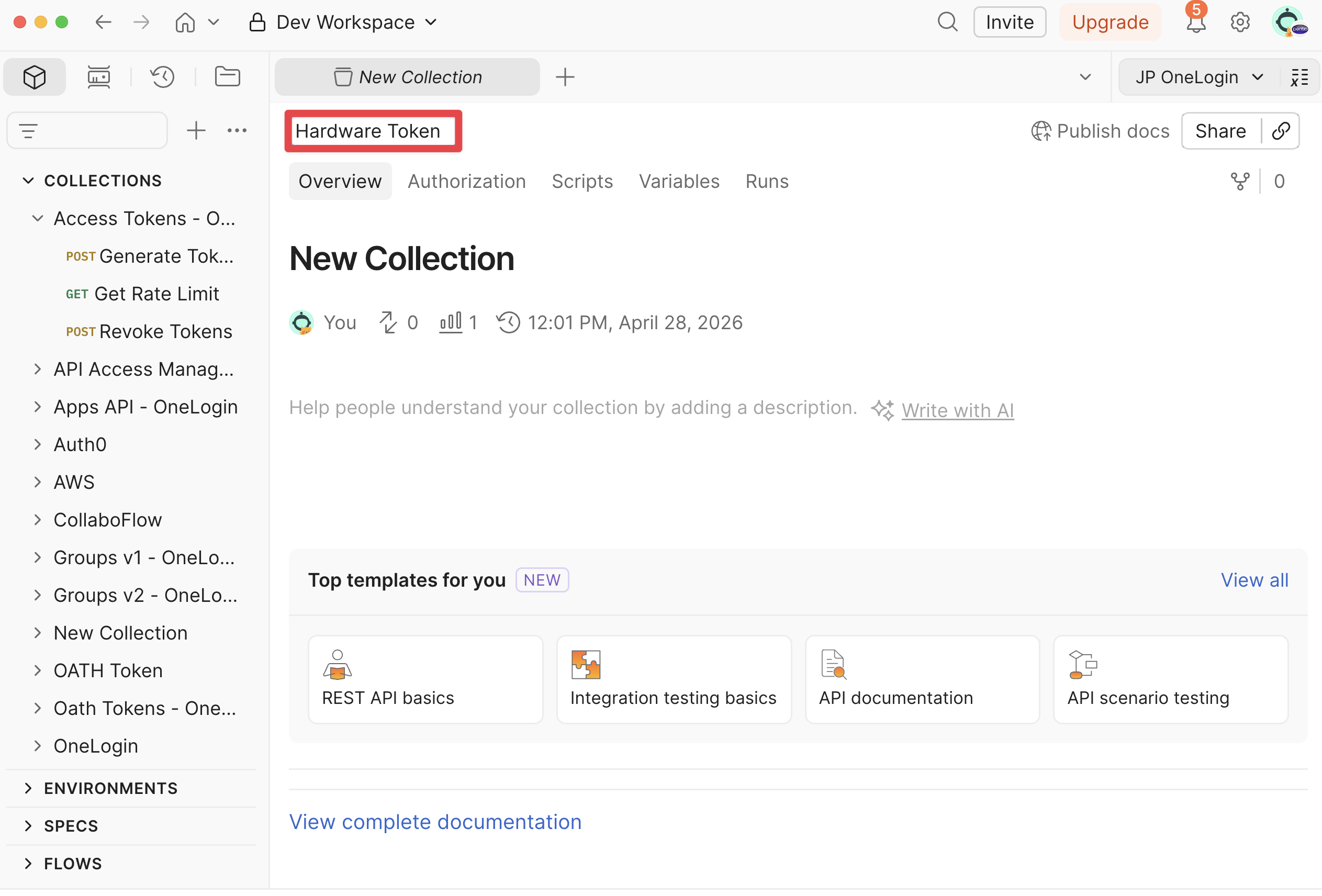Expand Groups v2 - OneLogin collection
The height and width of the screenshot is (896, 1322).
click(x=38, y=595)
